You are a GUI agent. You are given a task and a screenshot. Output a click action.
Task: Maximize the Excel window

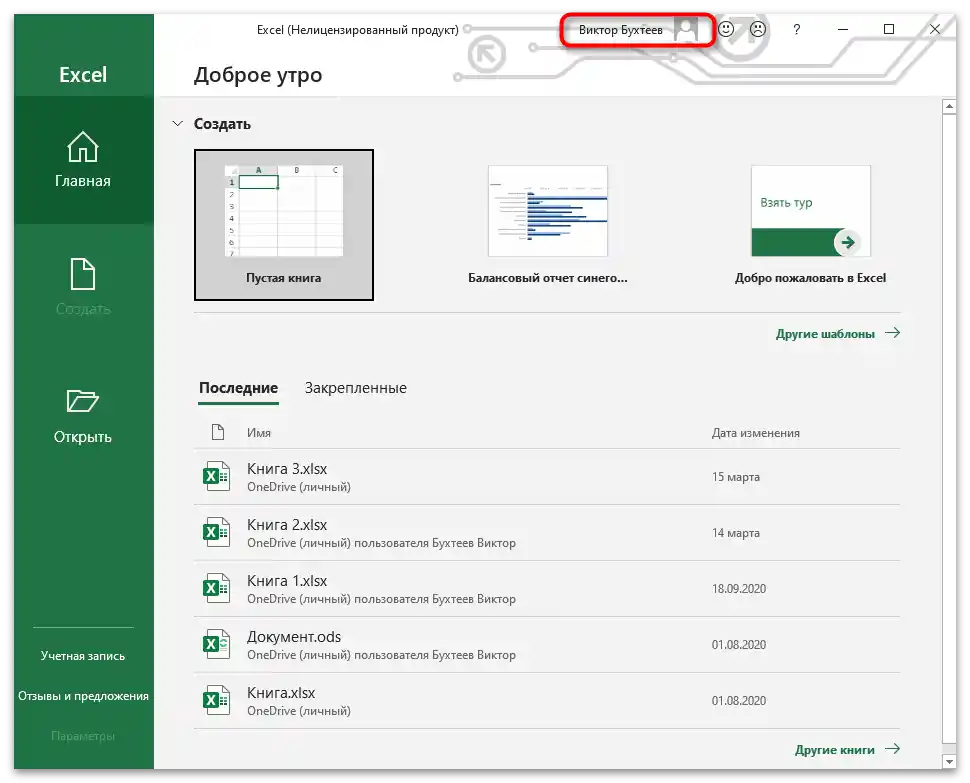[889, 29]
